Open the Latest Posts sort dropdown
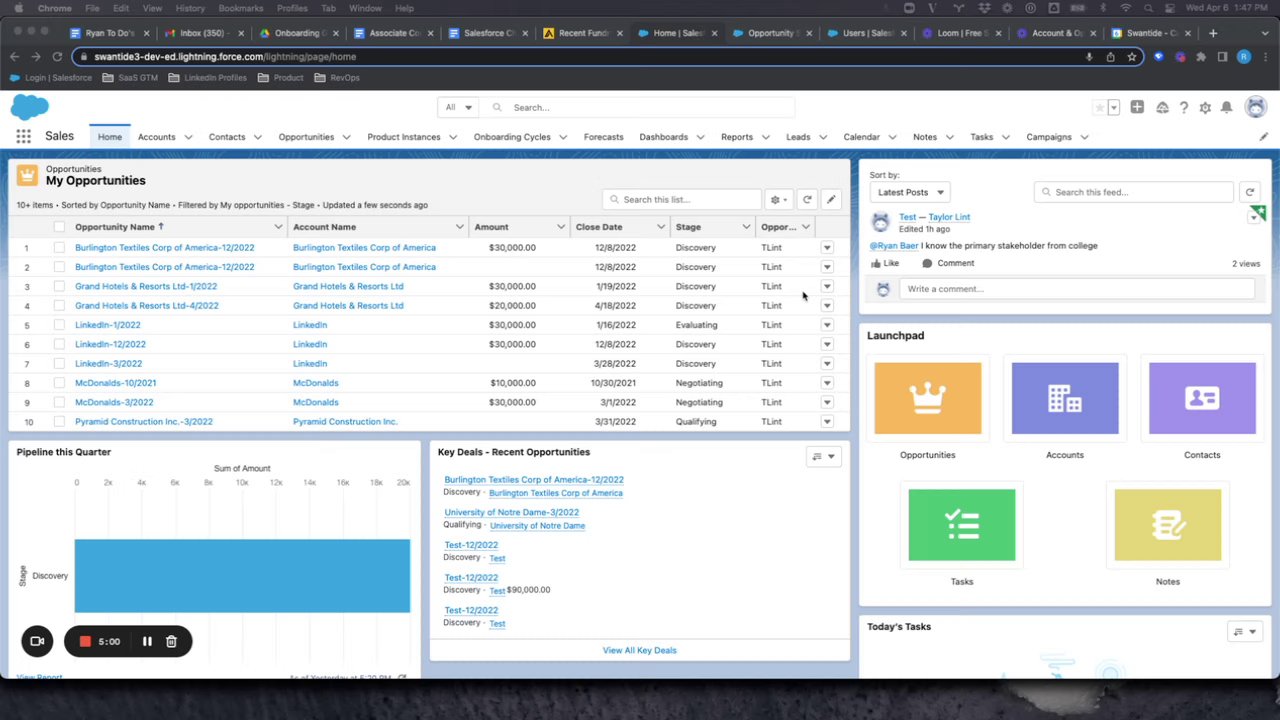 point(911,192)
